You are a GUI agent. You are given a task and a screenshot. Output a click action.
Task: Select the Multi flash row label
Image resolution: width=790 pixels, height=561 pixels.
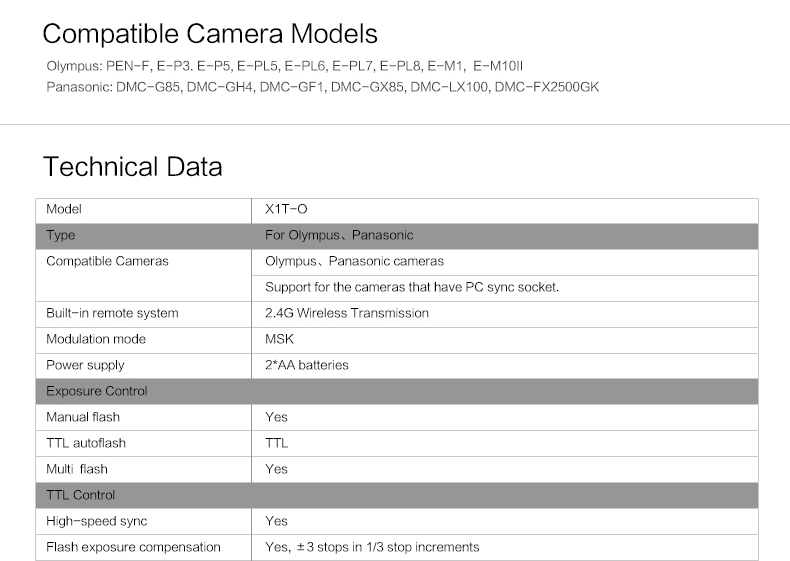[x=77, y=469]
